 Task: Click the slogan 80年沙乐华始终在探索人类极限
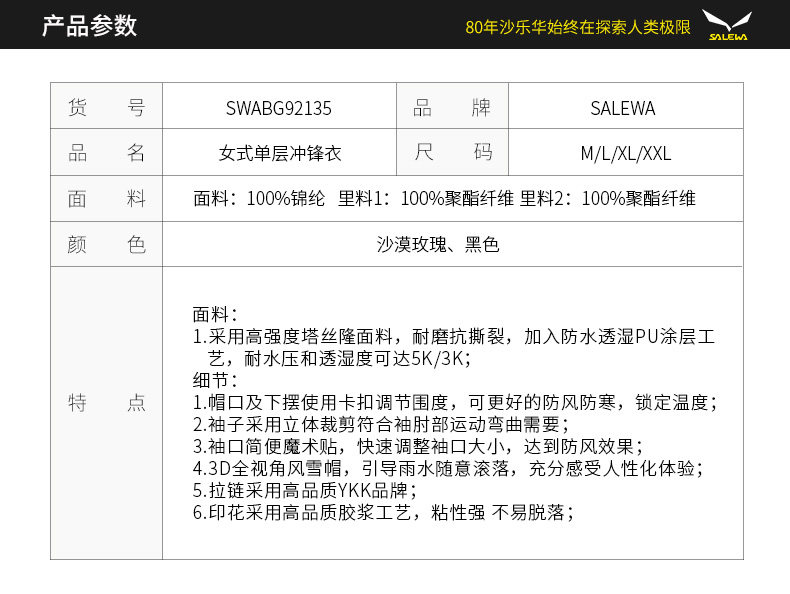578,27
